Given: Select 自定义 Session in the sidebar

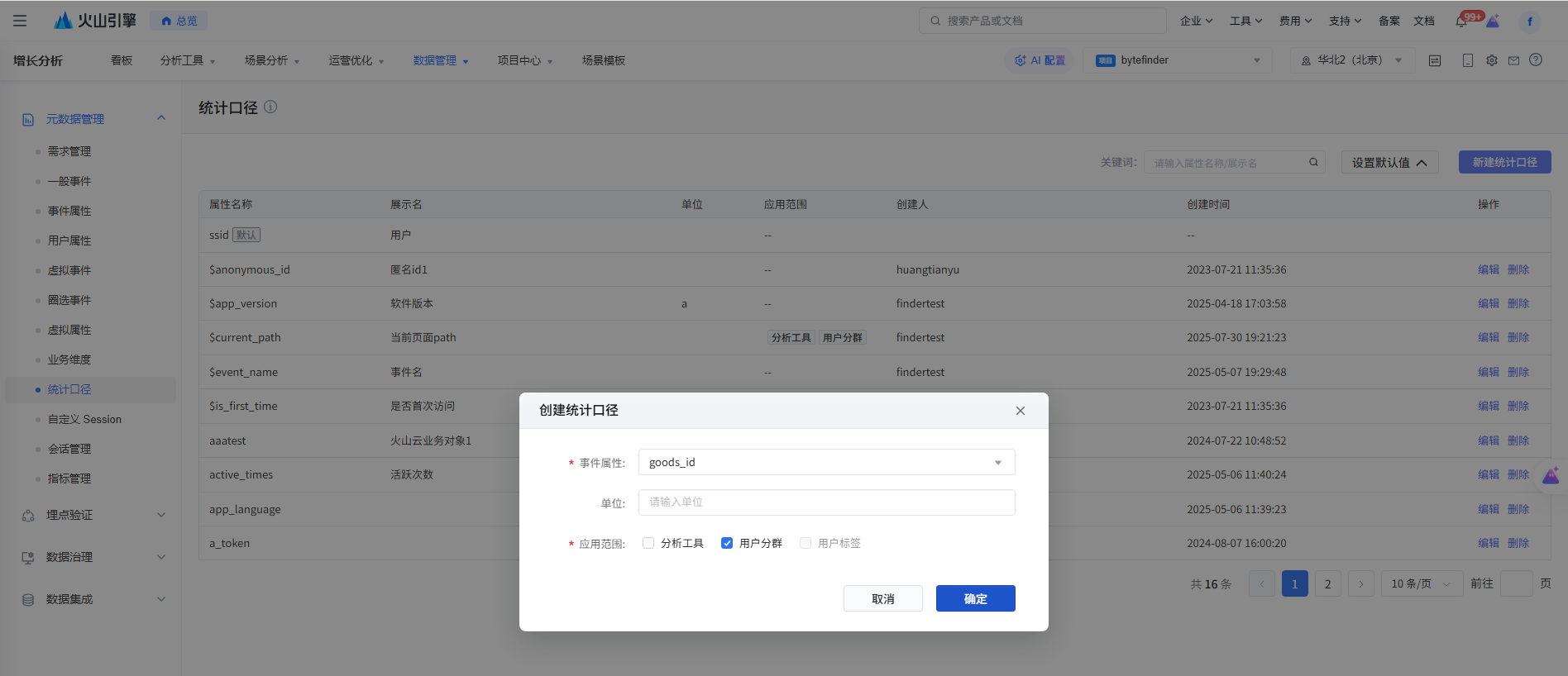Looking at the screenshot, I should click(x=84, y=419).
